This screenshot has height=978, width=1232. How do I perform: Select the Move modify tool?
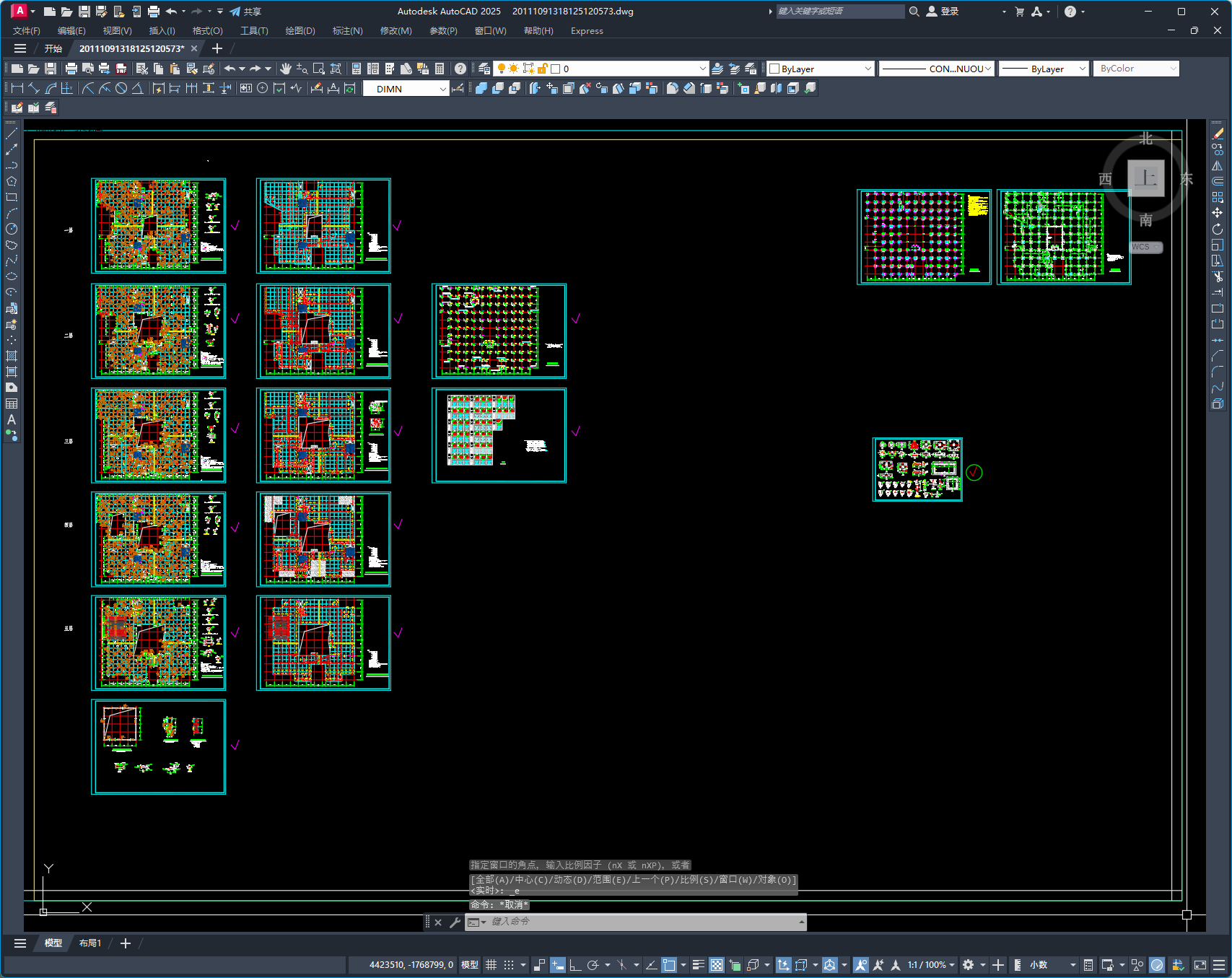(x=1218, y=213)
